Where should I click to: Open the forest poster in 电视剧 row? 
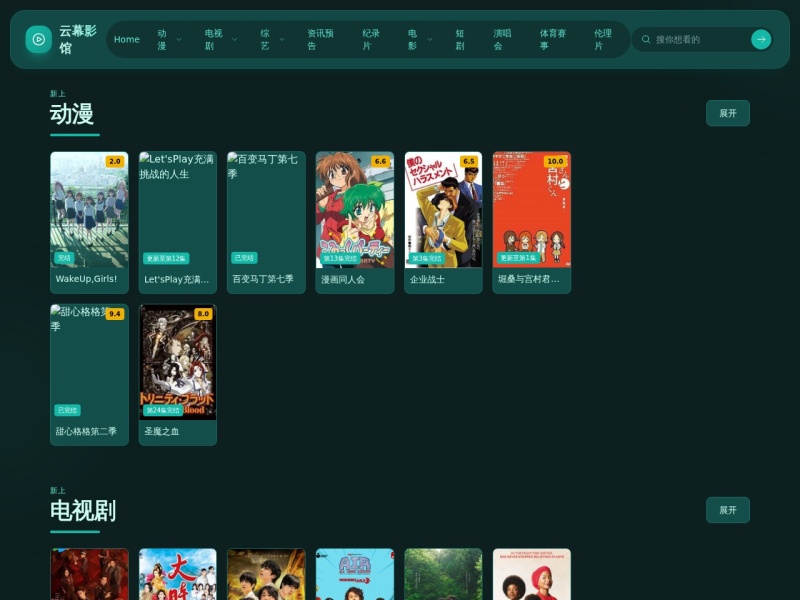(443, 574)
